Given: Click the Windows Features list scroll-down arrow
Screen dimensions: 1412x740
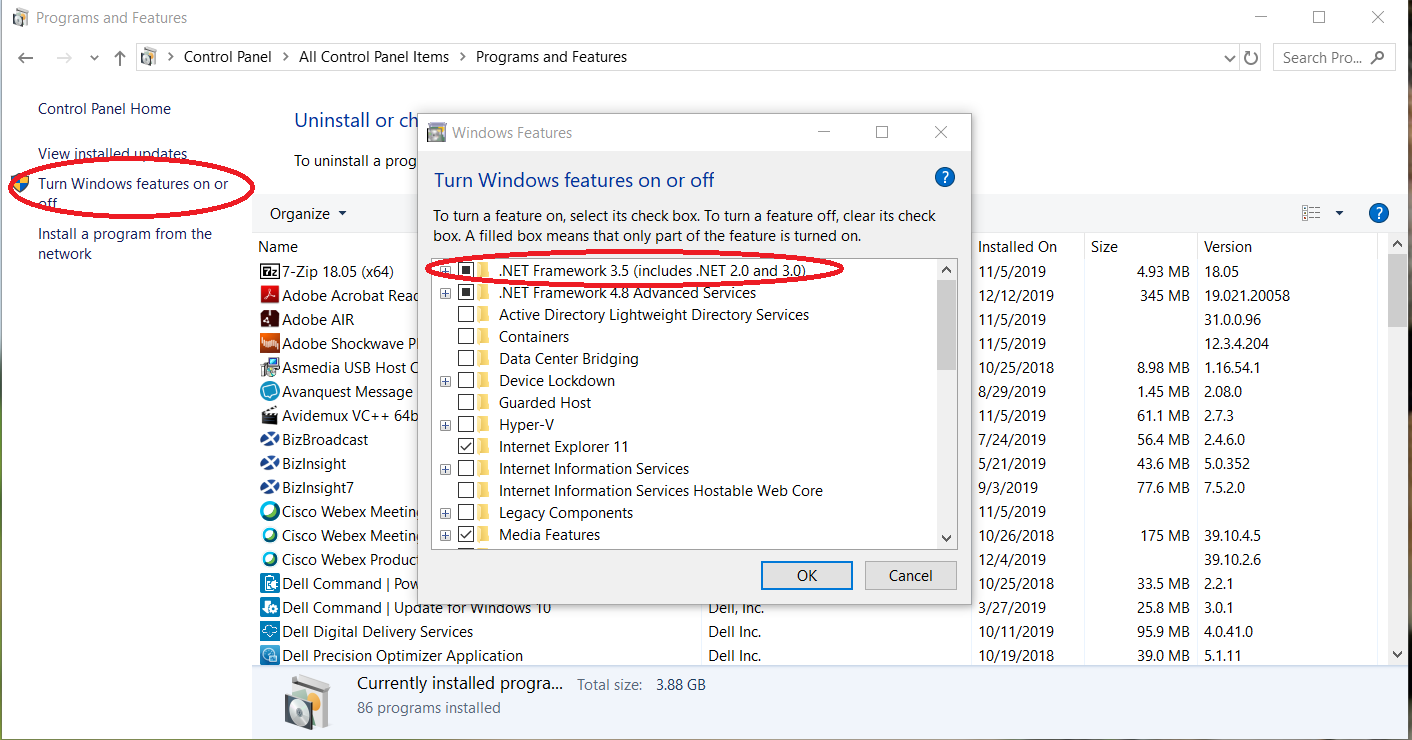Looking at the screenshot, I should (947, 538).
